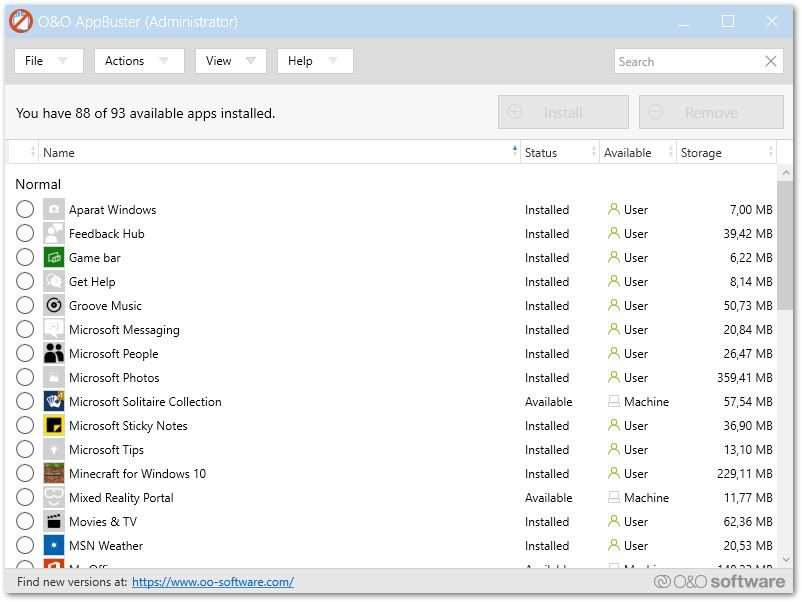This screenshot has width=802, height=602.
Task: Sort by the selection column header
Action: (23, 152)
